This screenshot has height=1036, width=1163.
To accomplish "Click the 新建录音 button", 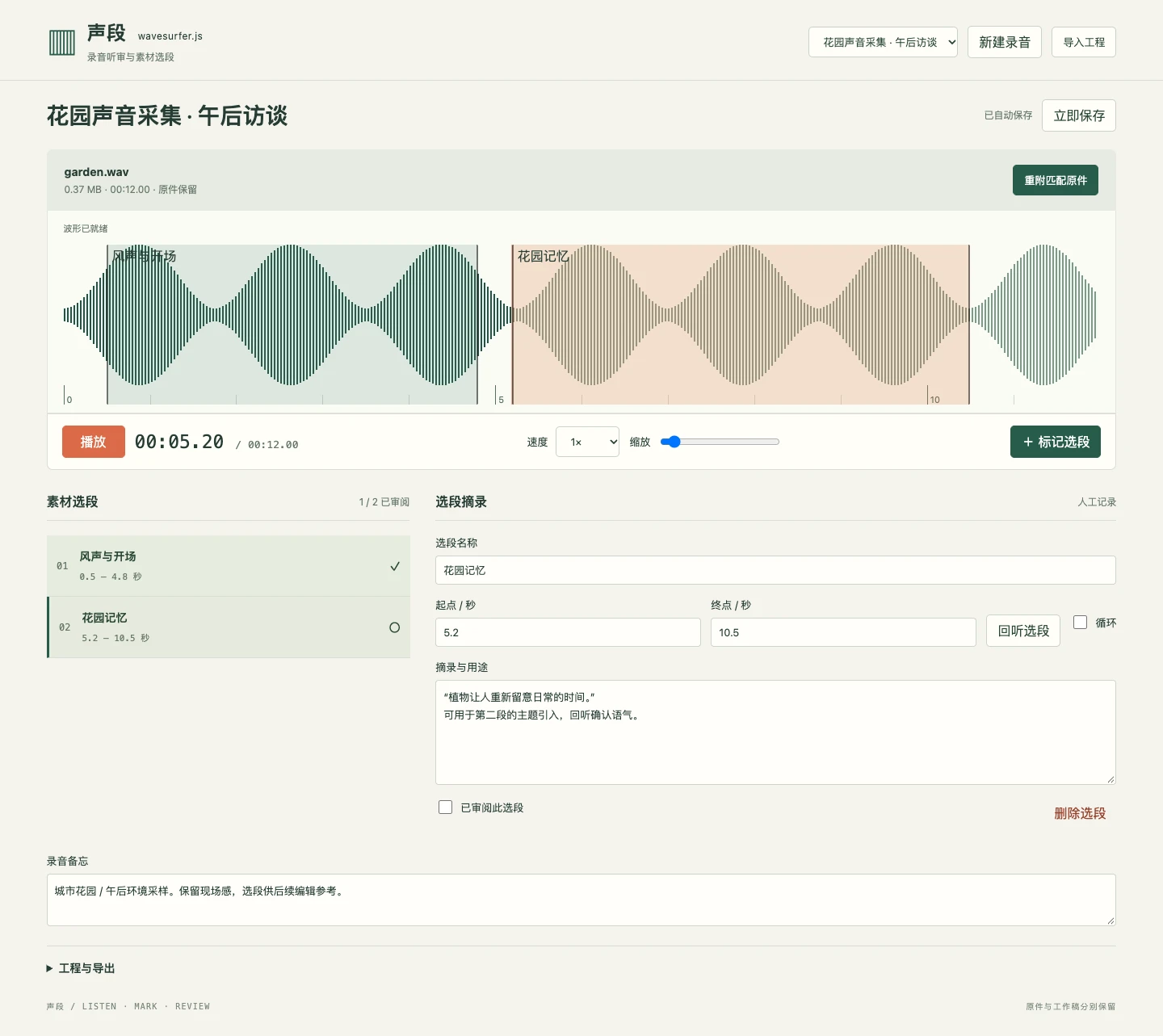I will (1005, 42).
